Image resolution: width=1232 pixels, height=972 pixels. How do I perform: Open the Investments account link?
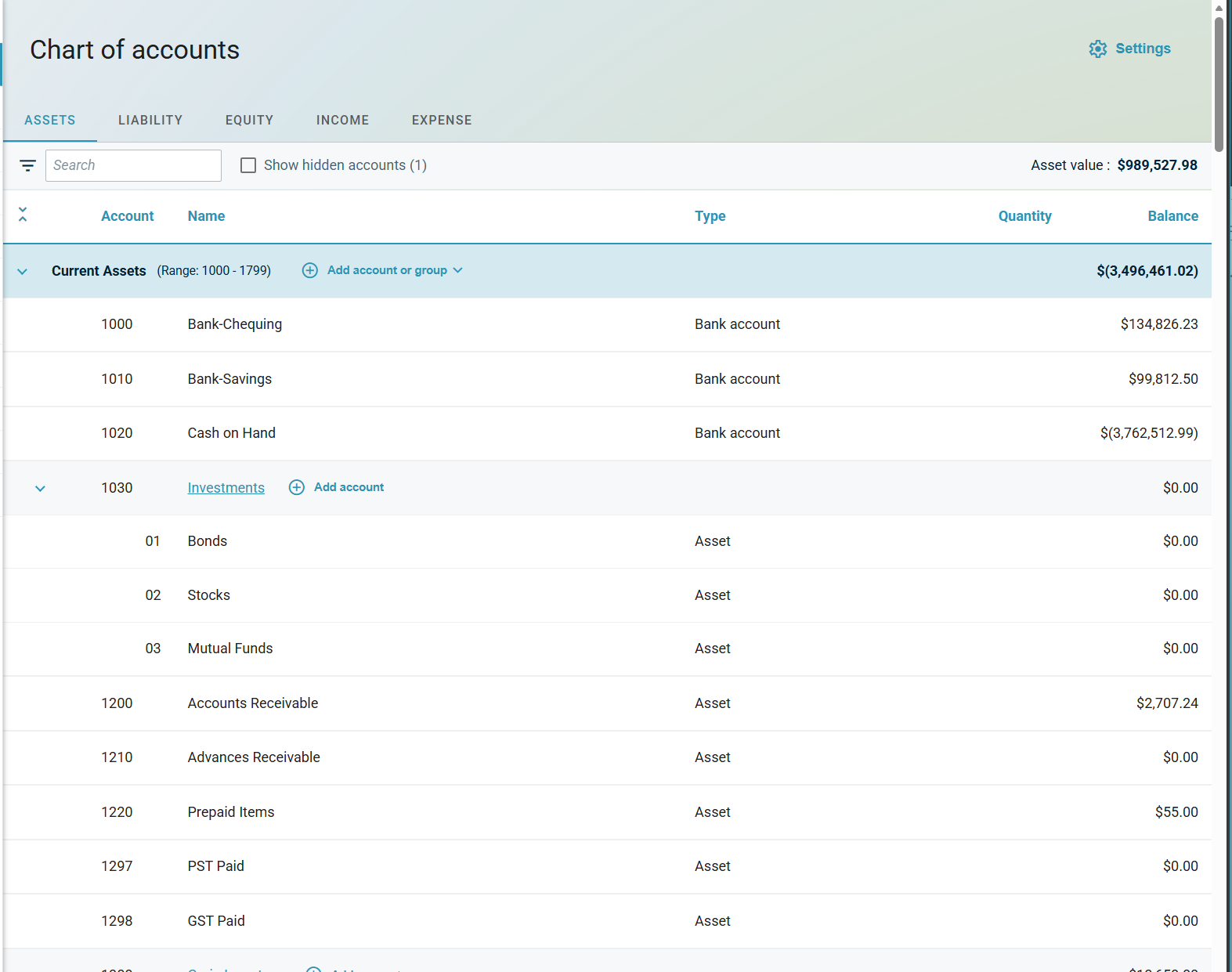click(226, 488)
